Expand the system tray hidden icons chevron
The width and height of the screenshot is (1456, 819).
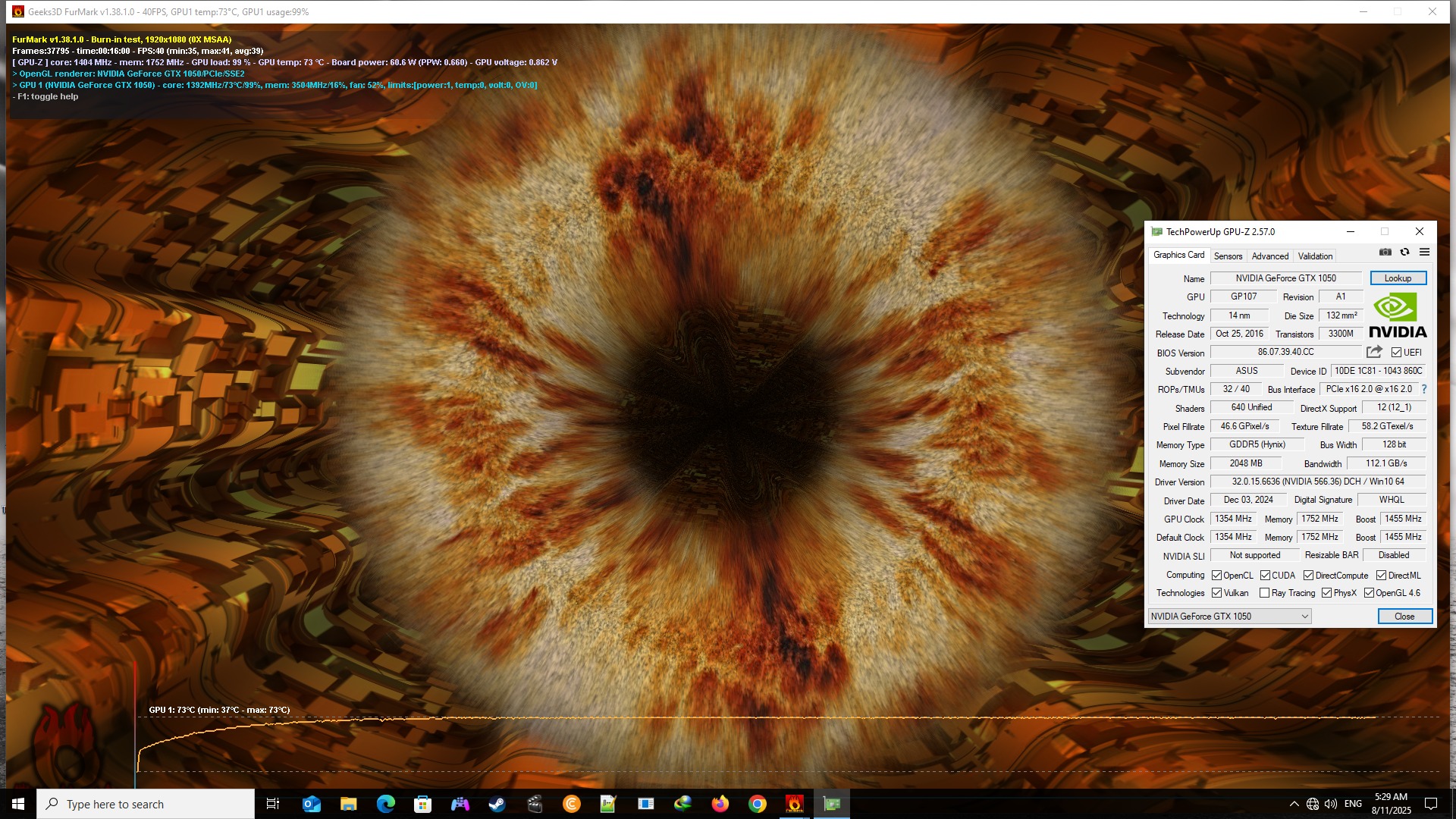pyautogui.click(x=1294, y=804)
